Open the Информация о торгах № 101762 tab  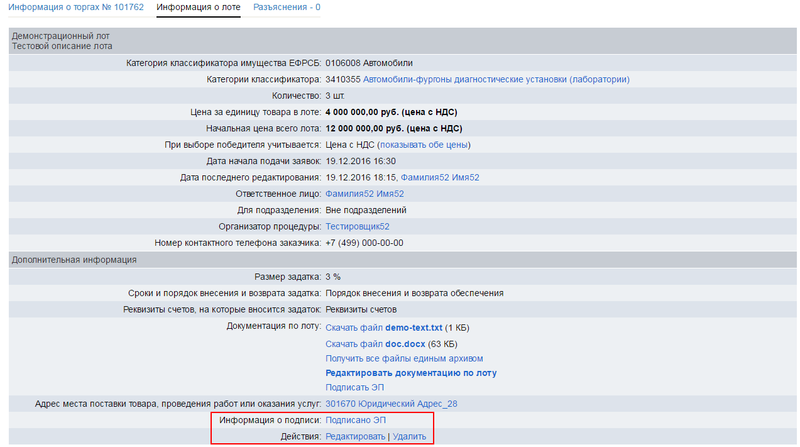pyautogui.click(x=76, y=7)
